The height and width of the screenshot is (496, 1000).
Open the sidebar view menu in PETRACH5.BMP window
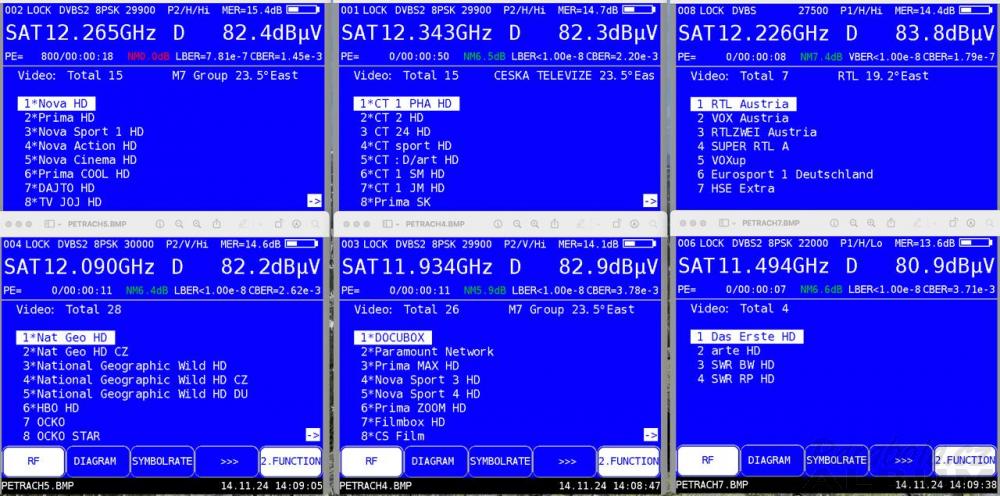52,224
